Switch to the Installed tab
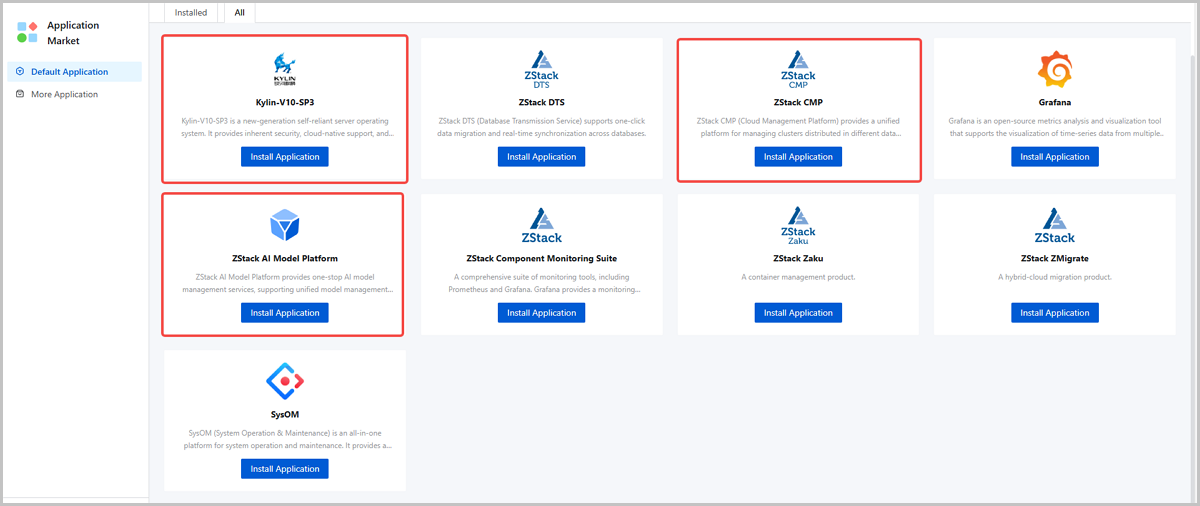Viewport: 1200px width, 506px height. (190, 13)
